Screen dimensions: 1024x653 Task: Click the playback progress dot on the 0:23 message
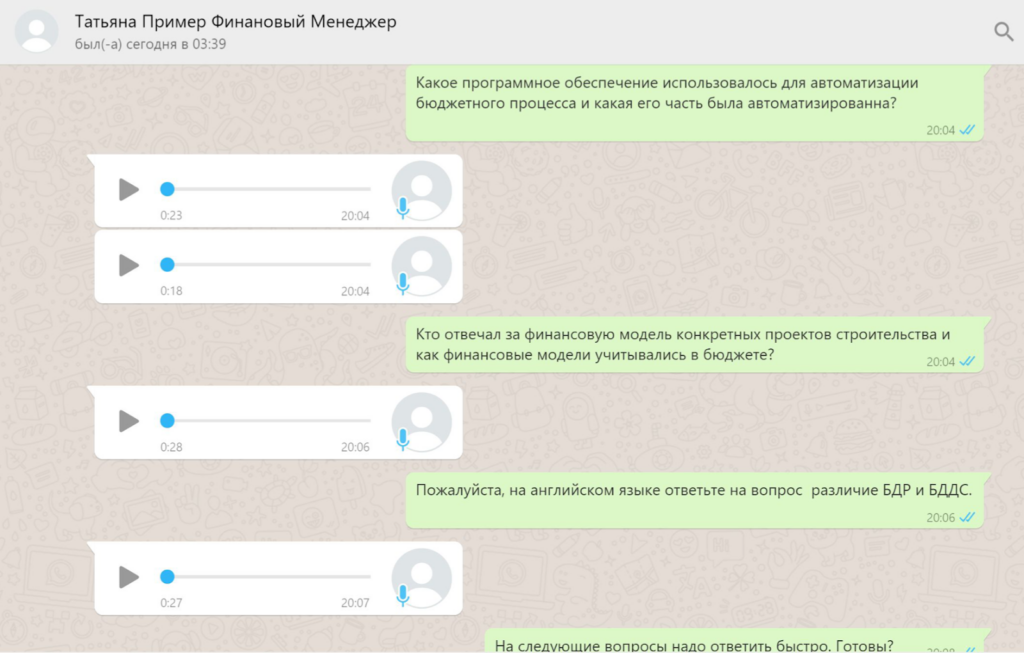pos(167,188)
